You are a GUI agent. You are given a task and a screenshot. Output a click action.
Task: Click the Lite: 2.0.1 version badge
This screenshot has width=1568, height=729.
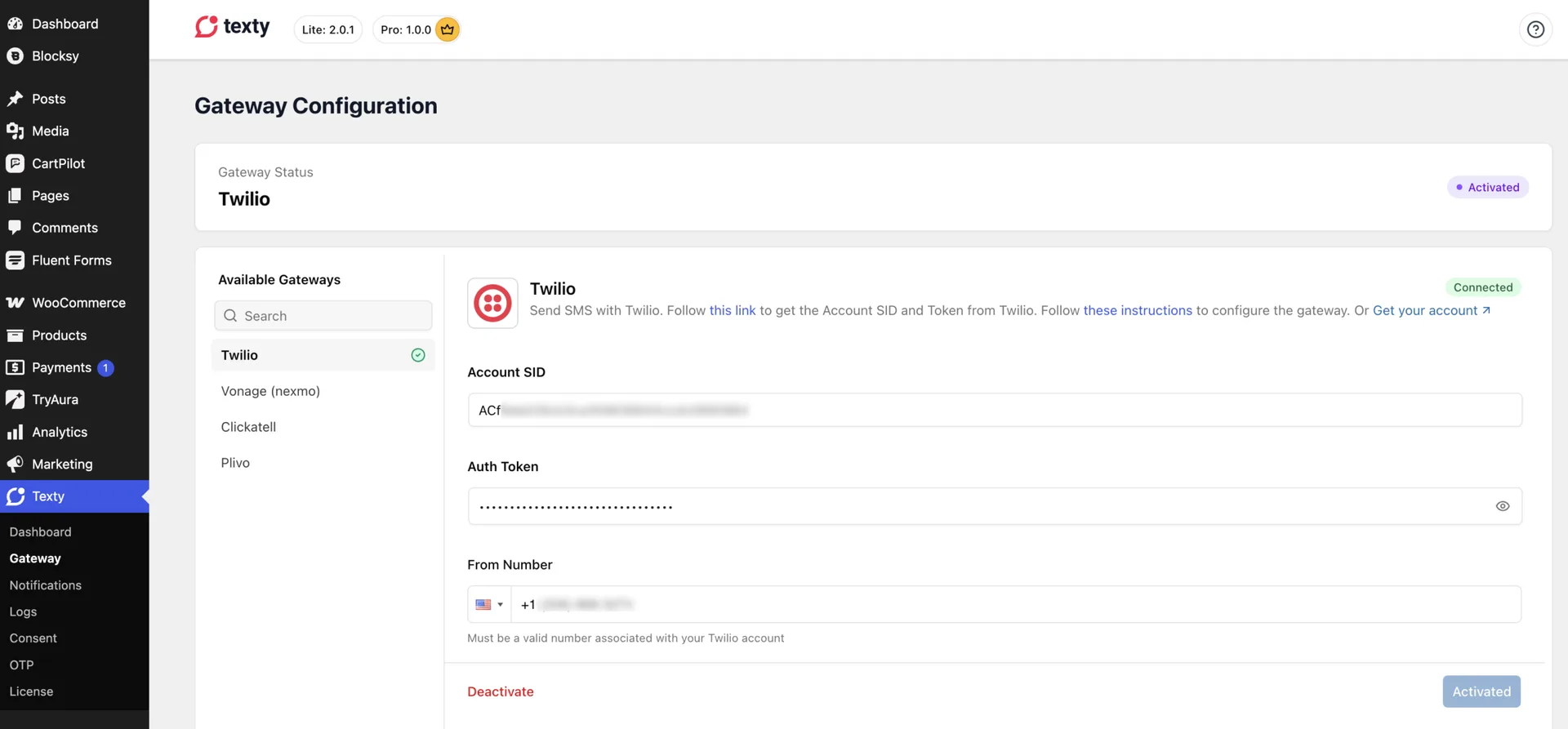327,29
